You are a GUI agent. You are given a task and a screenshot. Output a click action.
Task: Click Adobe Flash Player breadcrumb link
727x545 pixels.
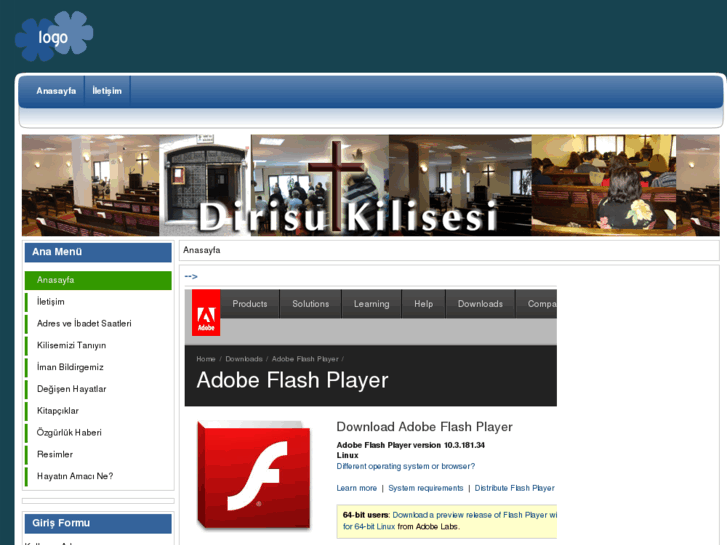[305, 359]
